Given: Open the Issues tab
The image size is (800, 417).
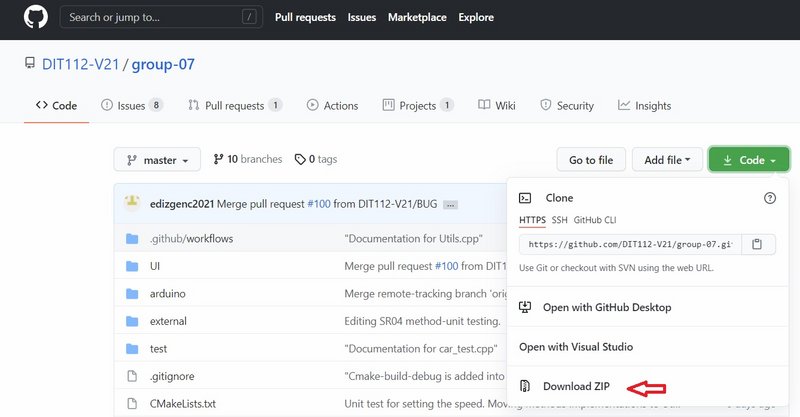Looking at the screenshot, I should 131,106.
